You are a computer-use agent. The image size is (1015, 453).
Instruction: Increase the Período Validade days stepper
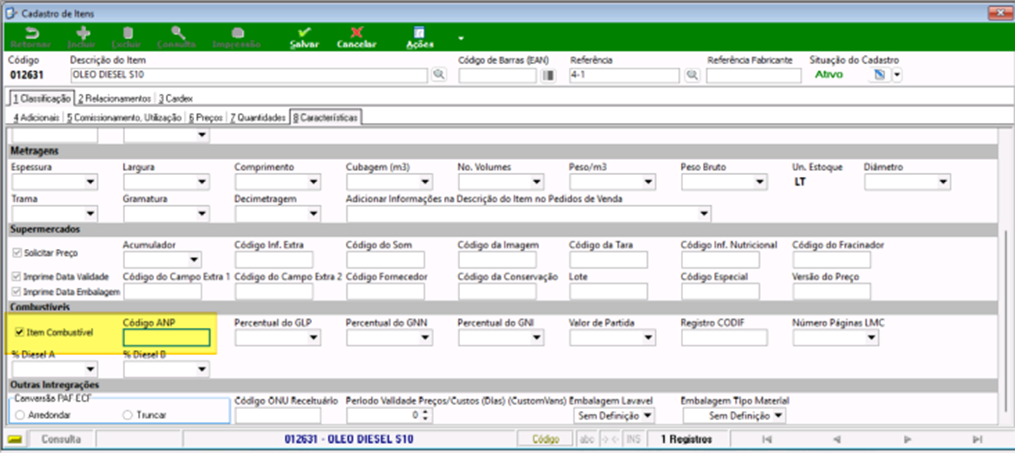tap(425, 412)
